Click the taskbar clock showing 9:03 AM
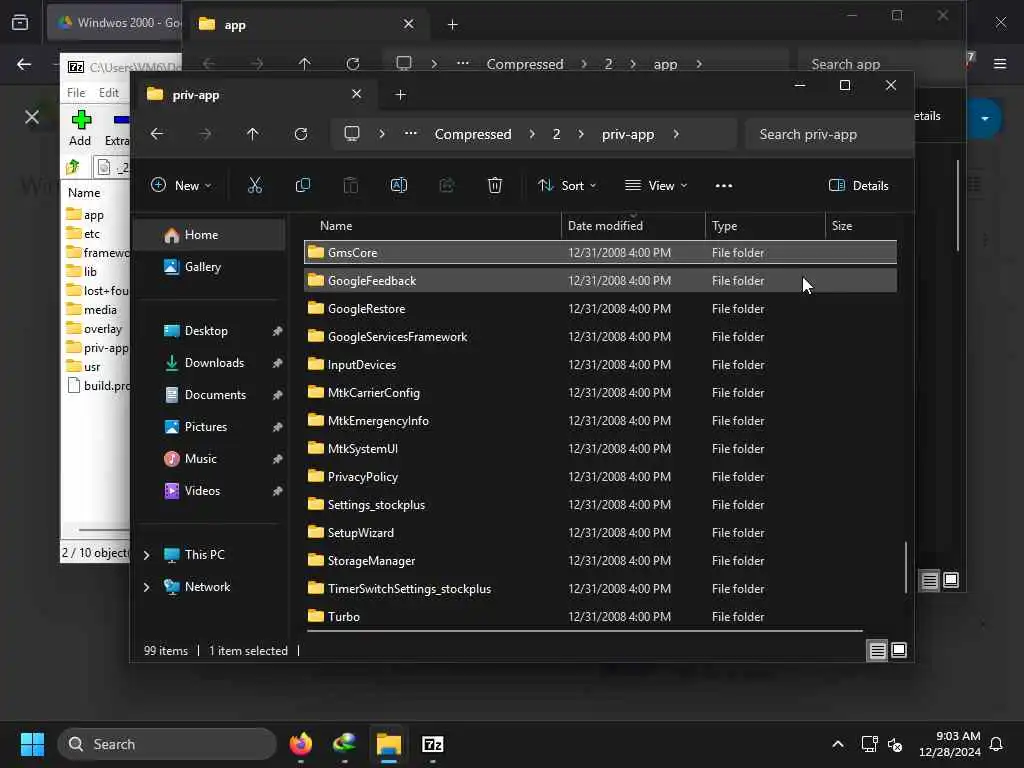 (x=950, y=744)
